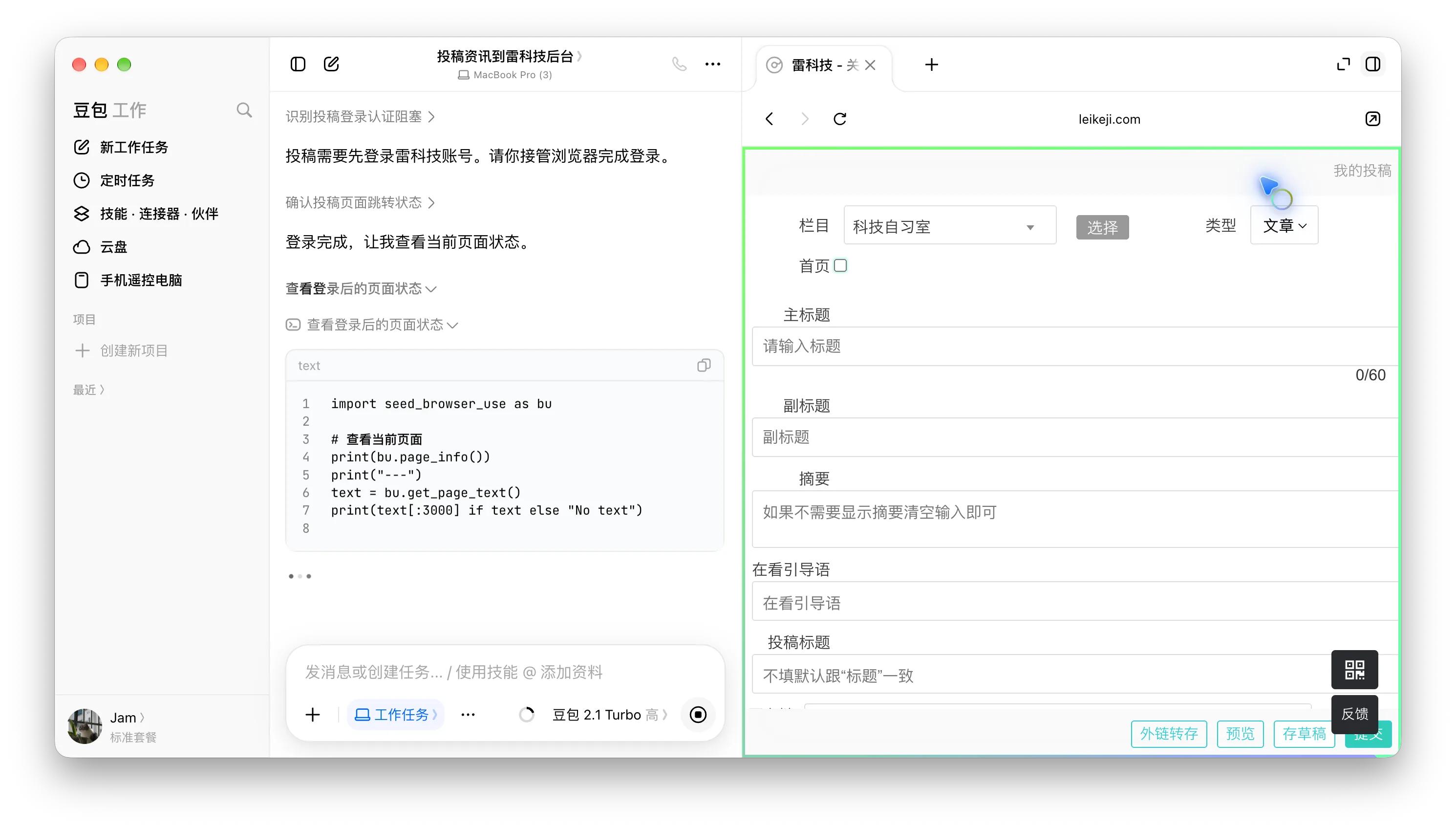
Task: Start a voice call with phone icon
Action: tap(679, 64)
